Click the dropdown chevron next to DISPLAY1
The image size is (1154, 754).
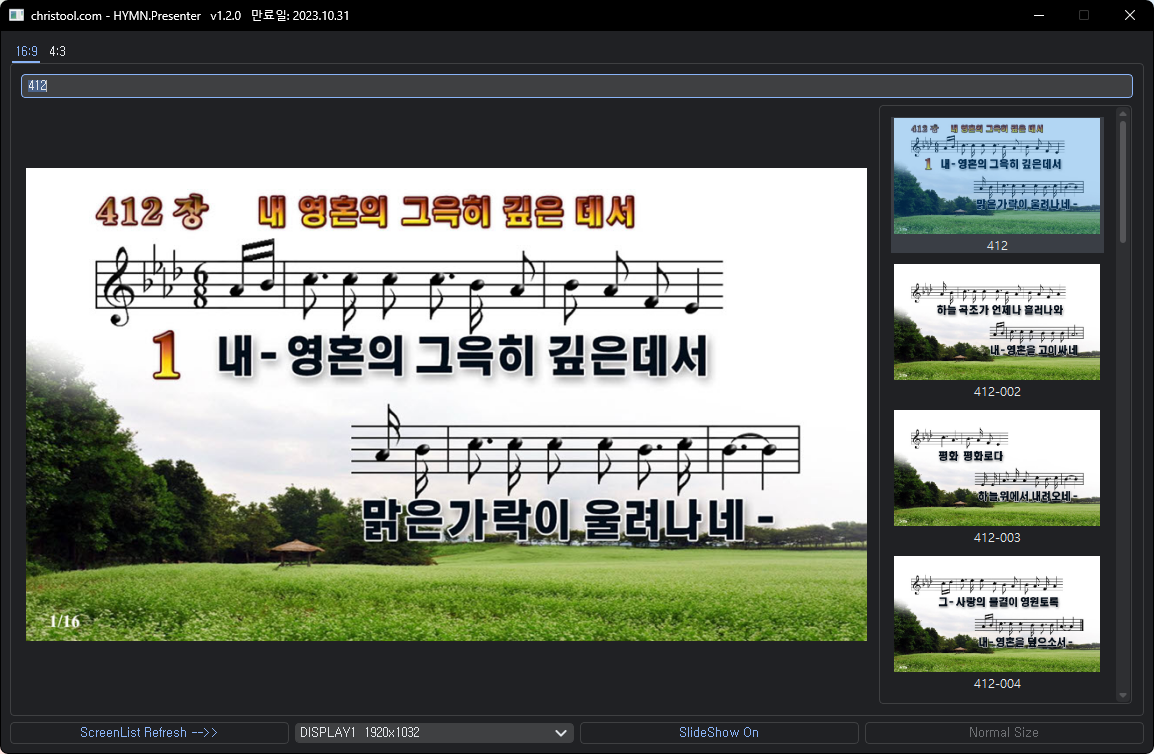[561, 732]
